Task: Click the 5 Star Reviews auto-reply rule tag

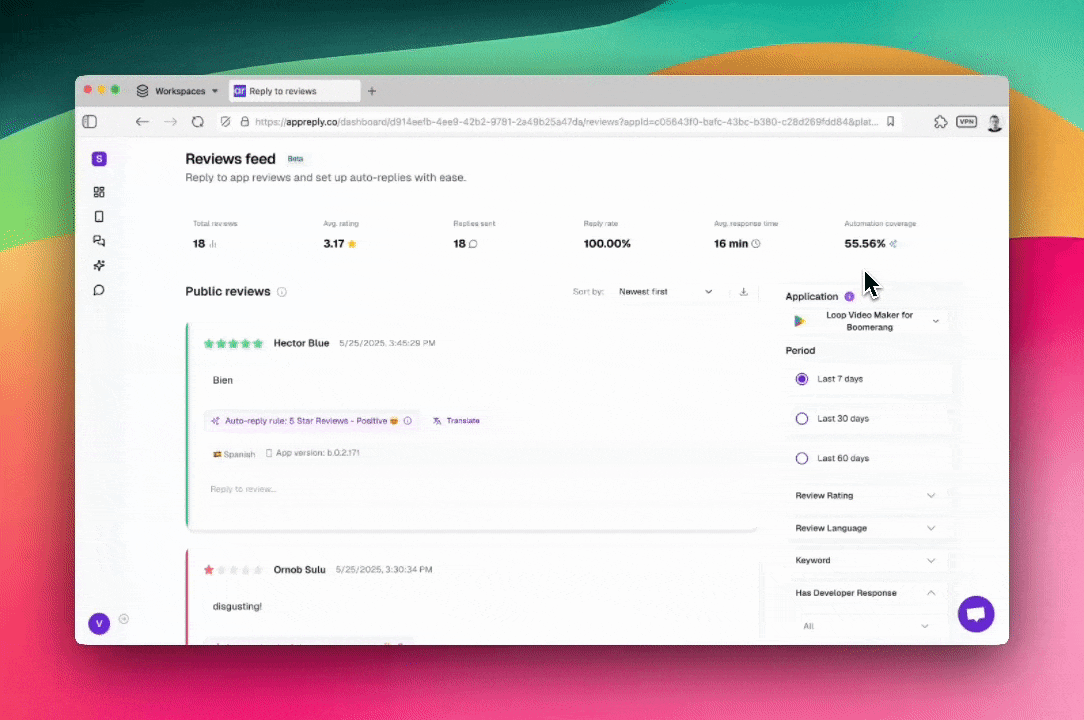Action: pos(311,421)
